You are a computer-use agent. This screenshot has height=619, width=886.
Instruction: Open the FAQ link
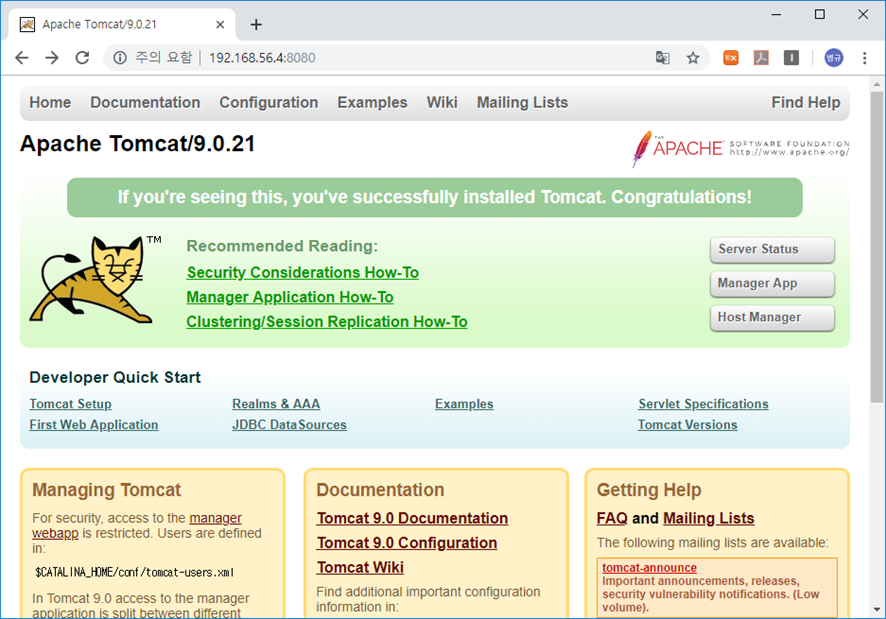point(612,518)
